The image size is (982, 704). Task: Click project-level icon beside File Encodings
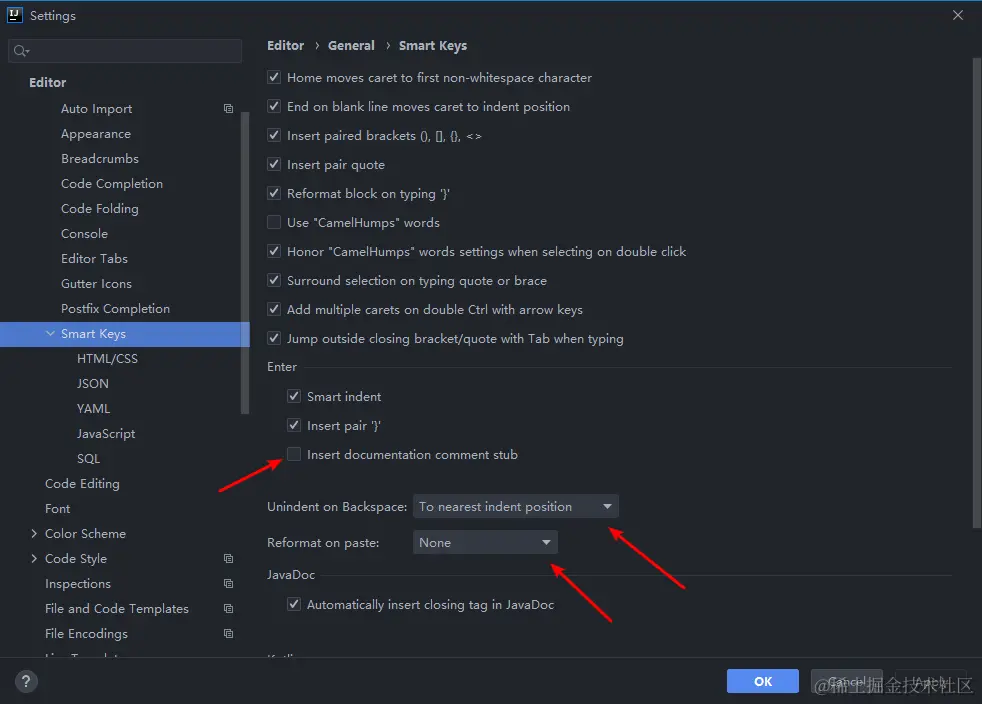229,633
